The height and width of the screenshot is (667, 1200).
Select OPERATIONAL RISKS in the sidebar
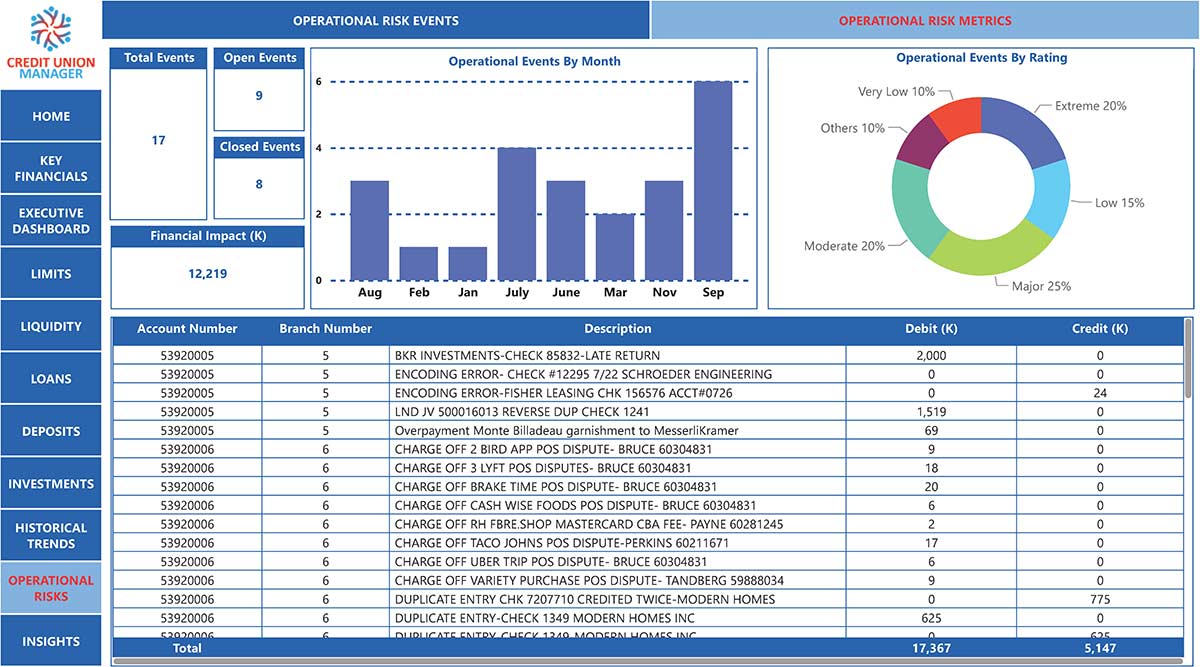coord(51,588)
